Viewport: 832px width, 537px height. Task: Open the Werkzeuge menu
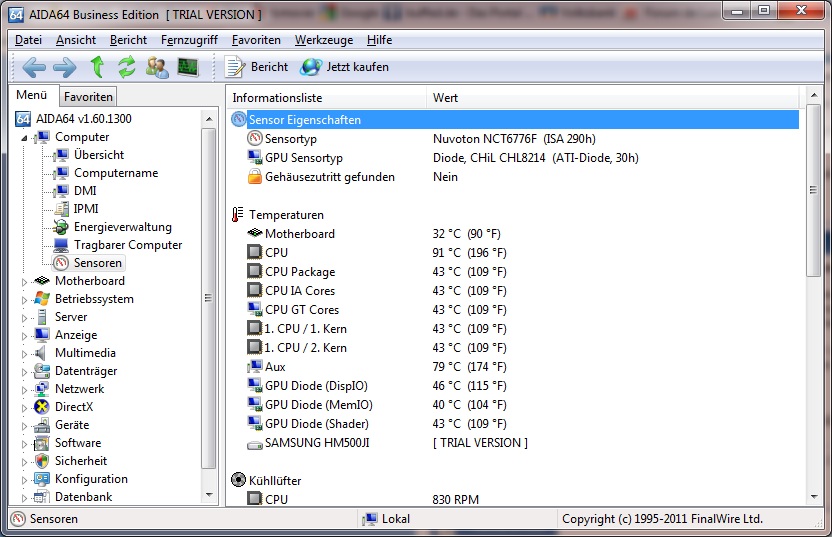pos(324,40)
